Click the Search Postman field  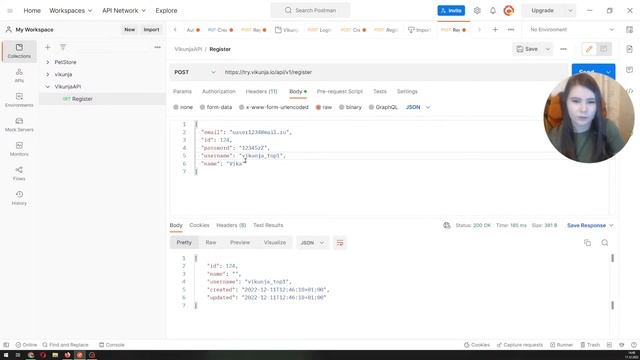pos(311,10)
